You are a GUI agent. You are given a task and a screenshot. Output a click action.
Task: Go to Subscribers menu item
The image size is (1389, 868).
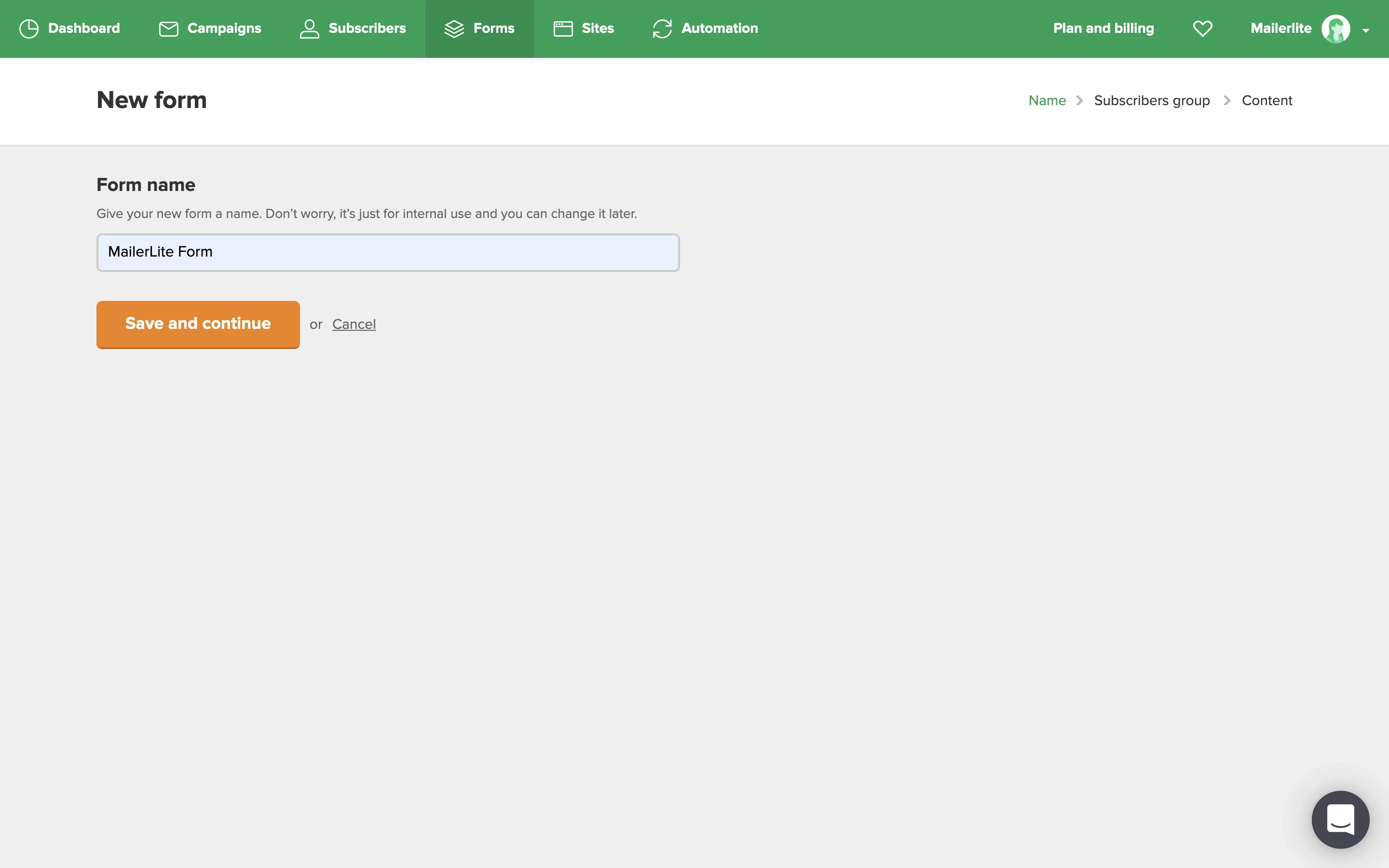tap(367, 29)
